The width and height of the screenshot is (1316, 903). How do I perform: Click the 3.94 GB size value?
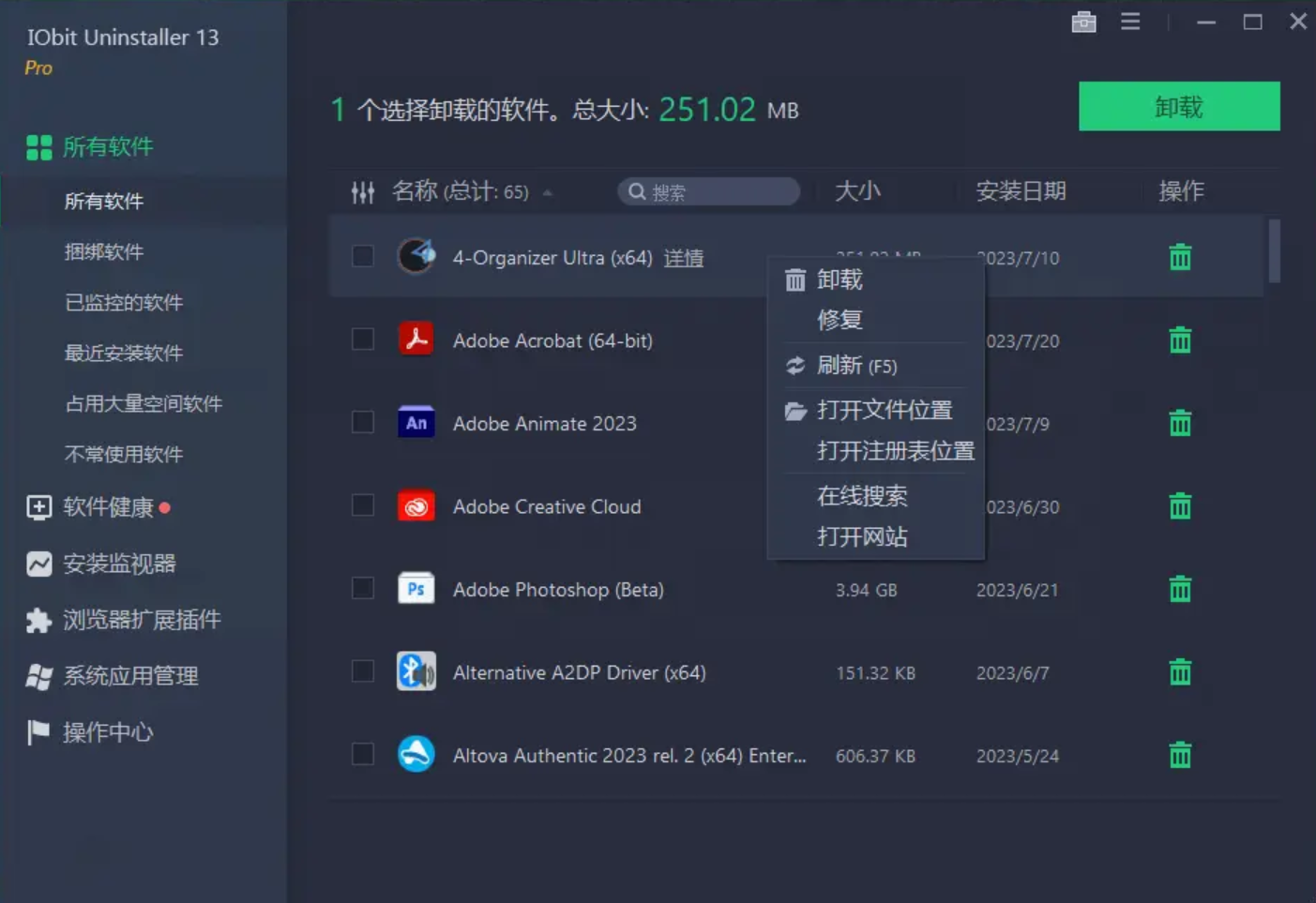click(867, 590)
